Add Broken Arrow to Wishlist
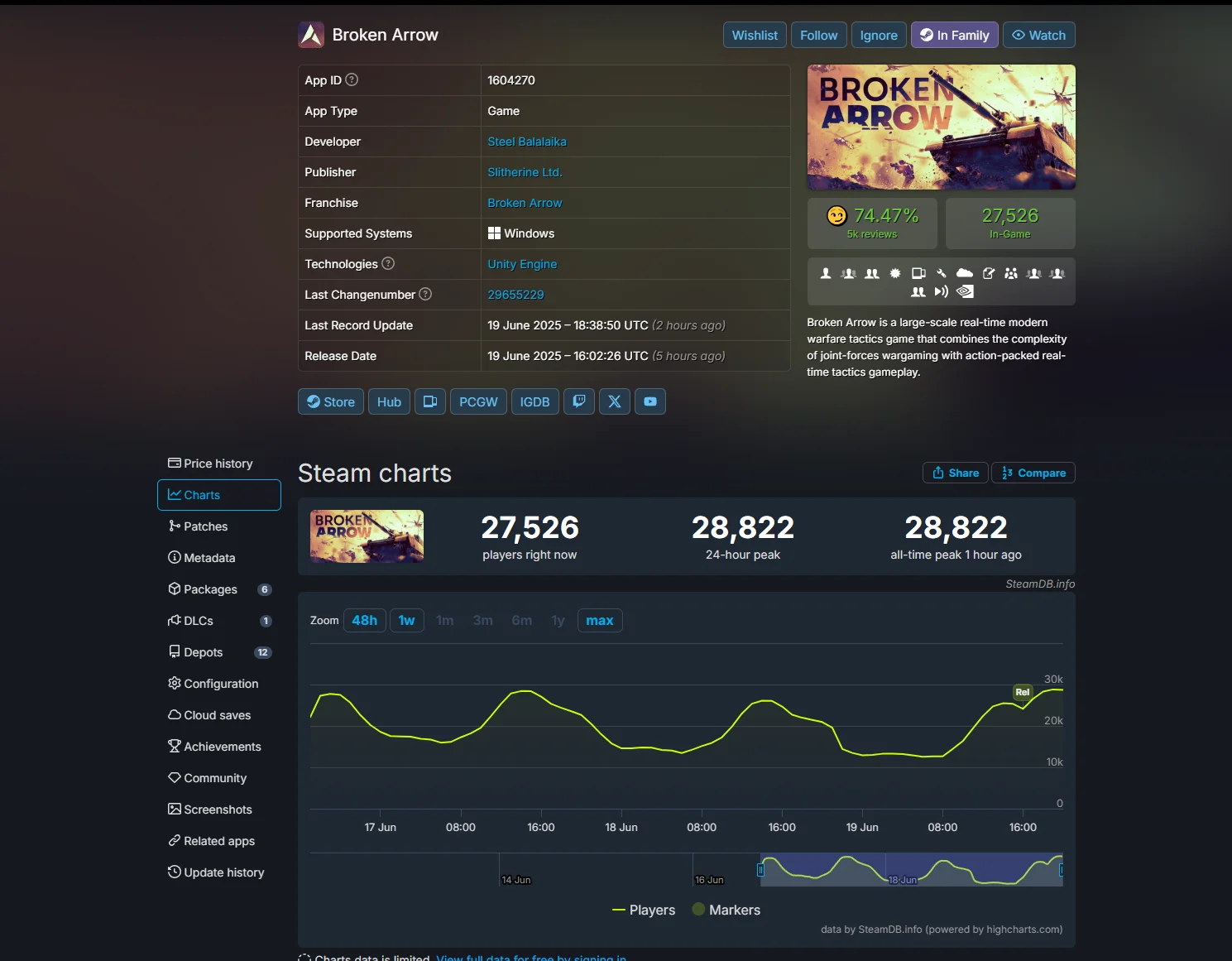 (755, 35)
